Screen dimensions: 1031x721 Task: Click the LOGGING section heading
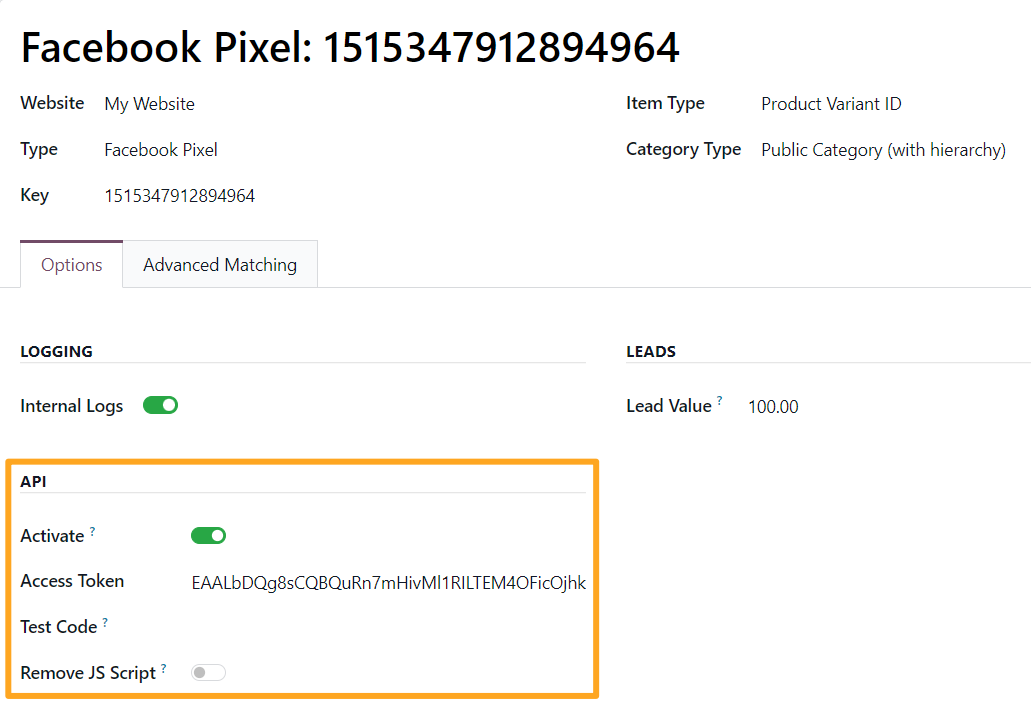click(x=56, y=352)
